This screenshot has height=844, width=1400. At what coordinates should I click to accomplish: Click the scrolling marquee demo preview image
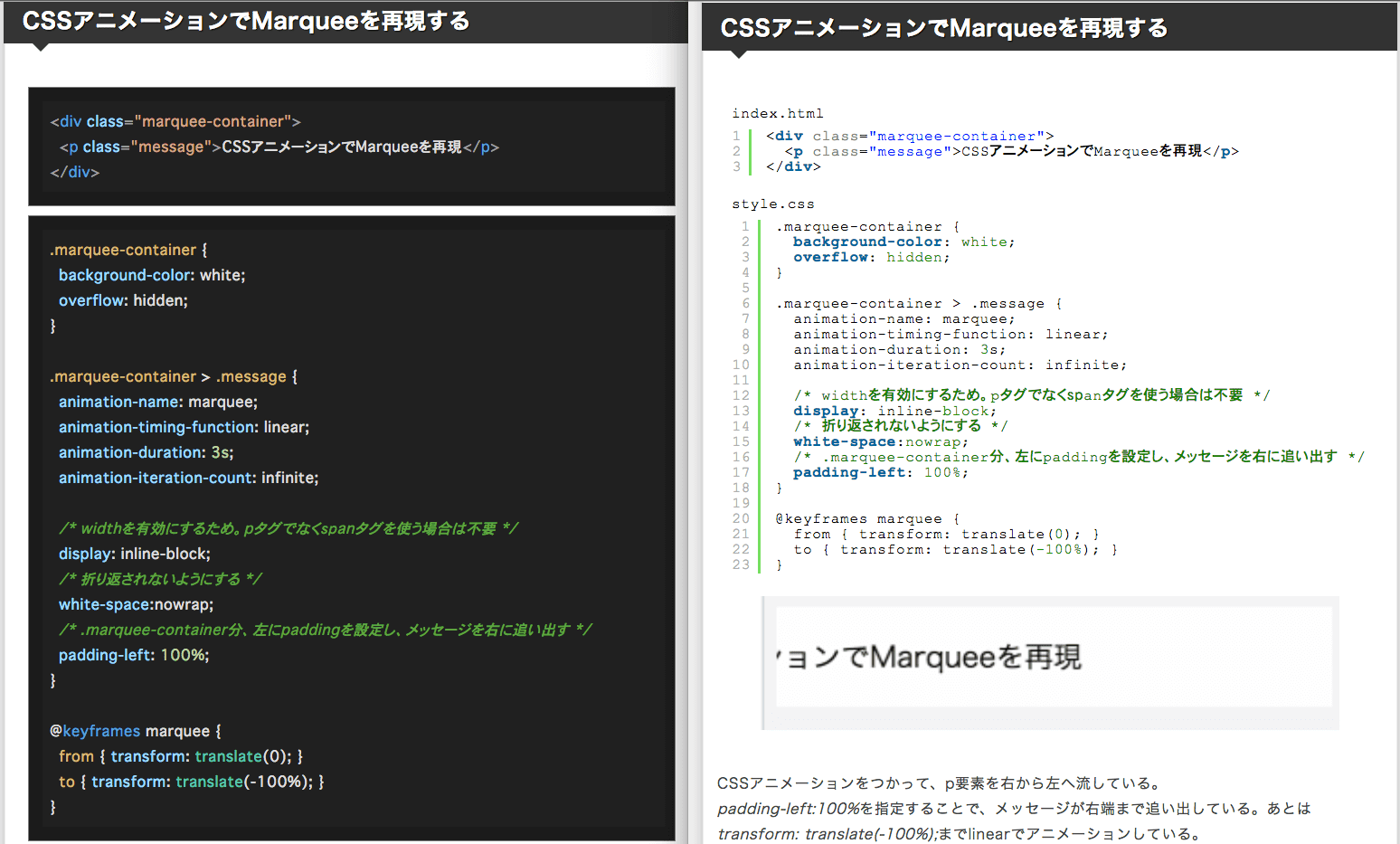tap(1050, 663)
